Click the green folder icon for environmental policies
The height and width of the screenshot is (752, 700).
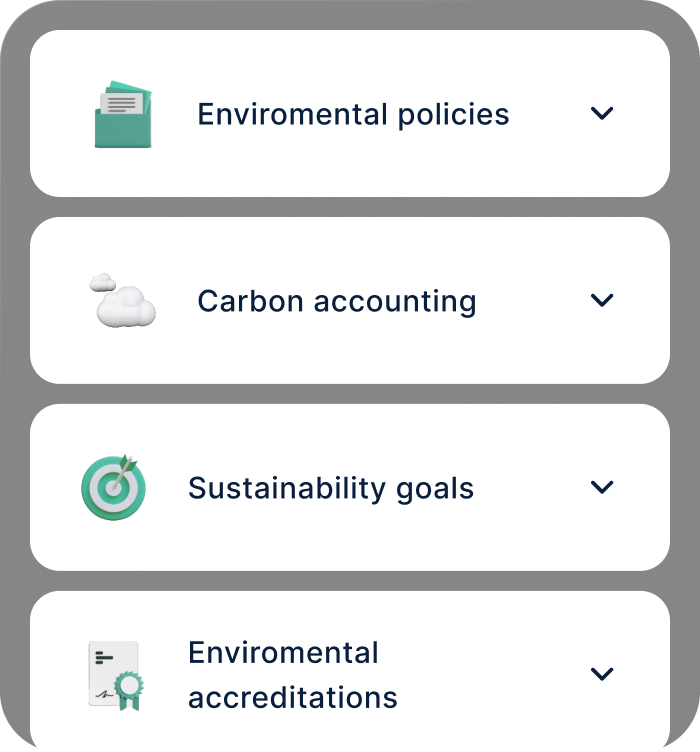click(123, 125)
